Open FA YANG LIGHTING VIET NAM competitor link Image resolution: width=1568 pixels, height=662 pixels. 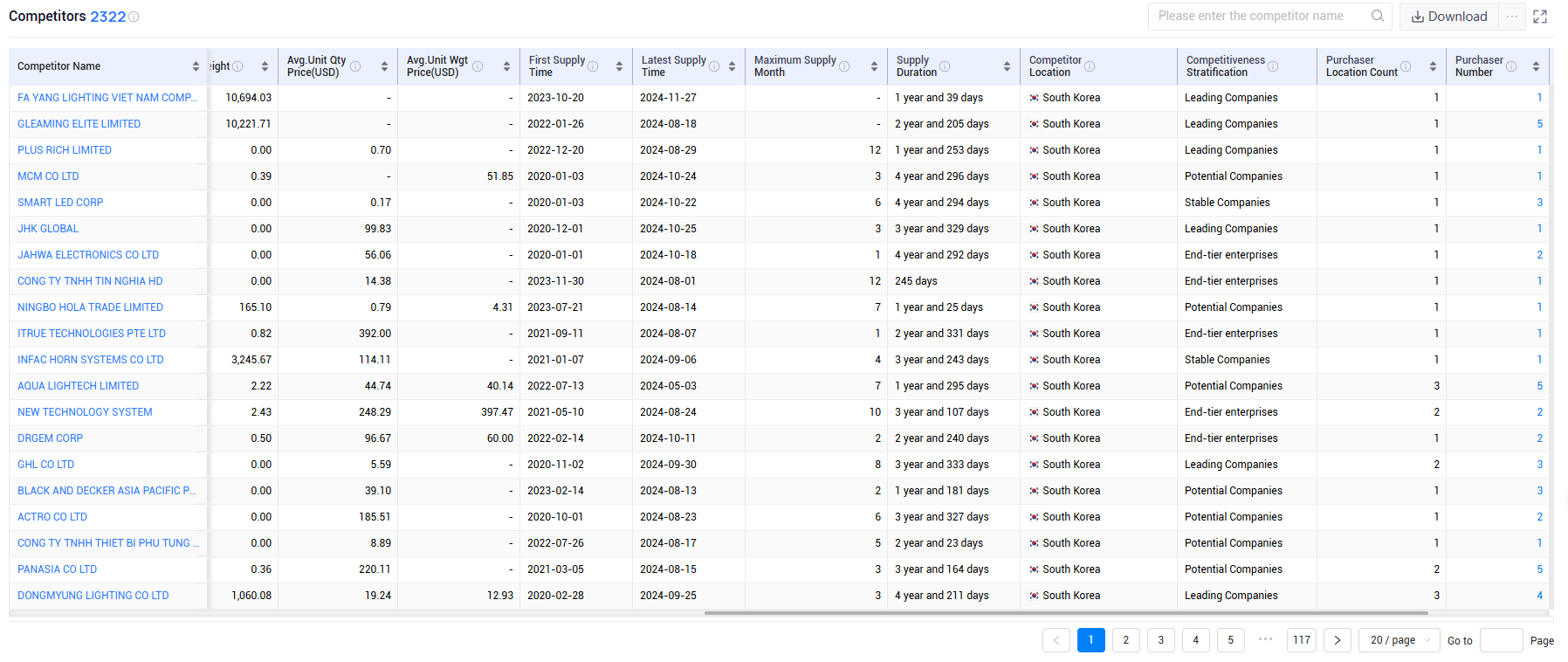pyautogui.click(x=107, y=98)
